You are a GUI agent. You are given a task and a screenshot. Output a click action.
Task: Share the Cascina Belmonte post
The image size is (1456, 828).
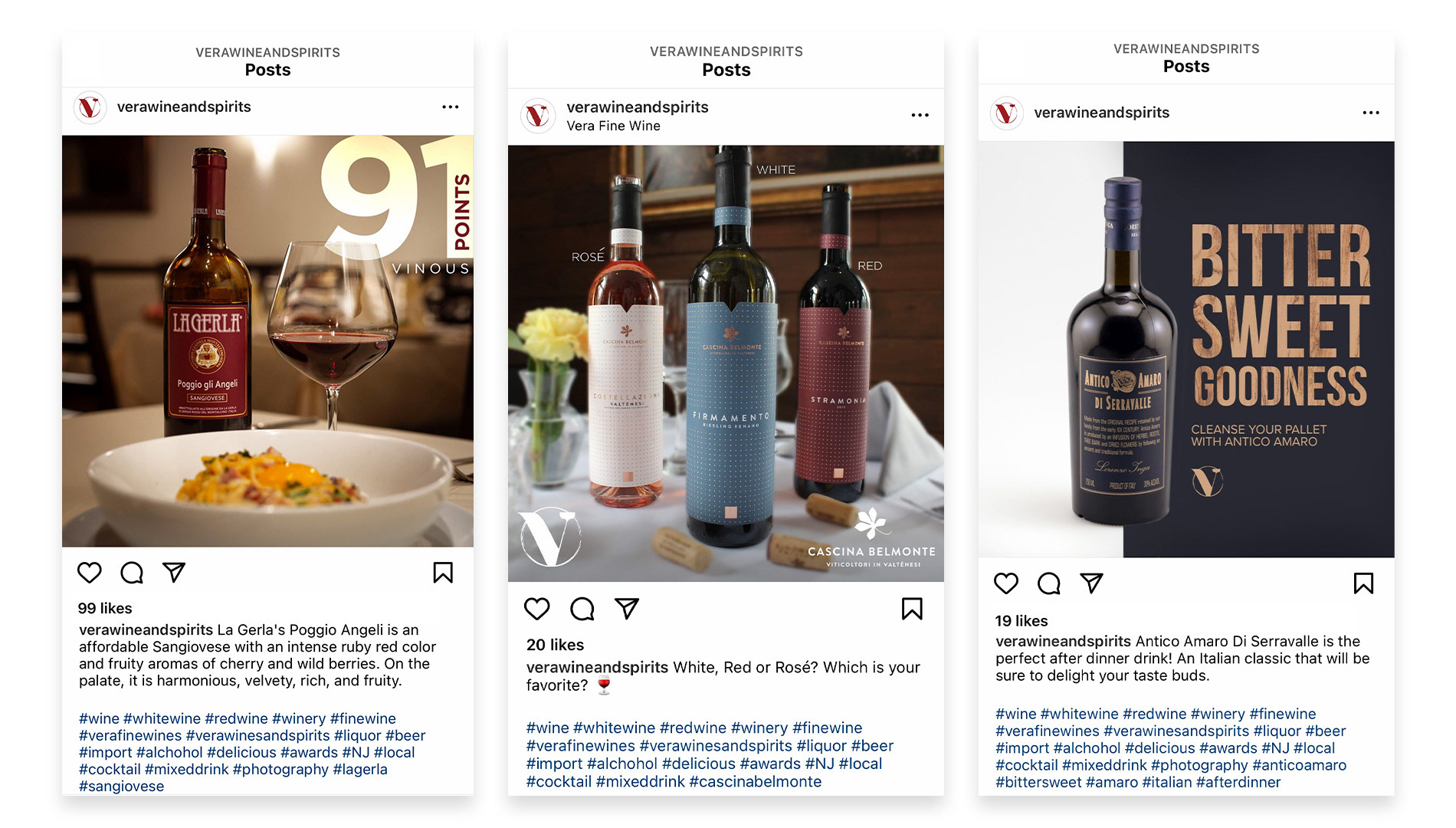pos(627,609)
